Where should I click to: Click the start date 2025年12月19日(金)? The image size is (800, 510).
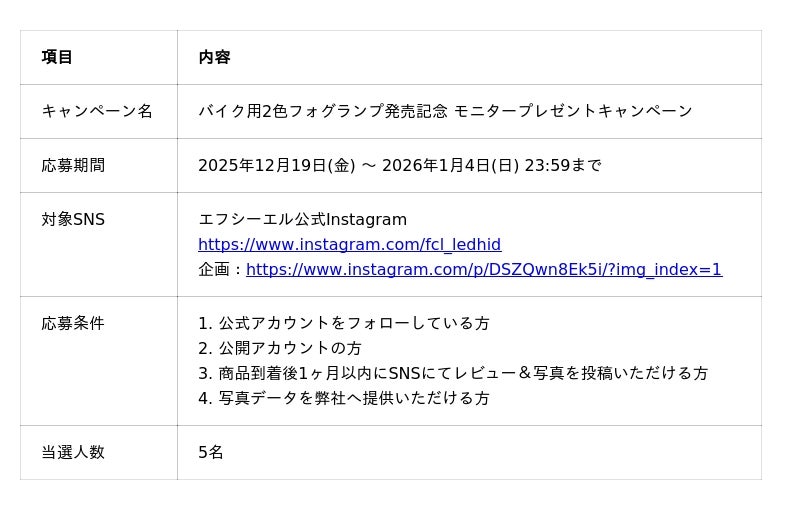(276, 165)
